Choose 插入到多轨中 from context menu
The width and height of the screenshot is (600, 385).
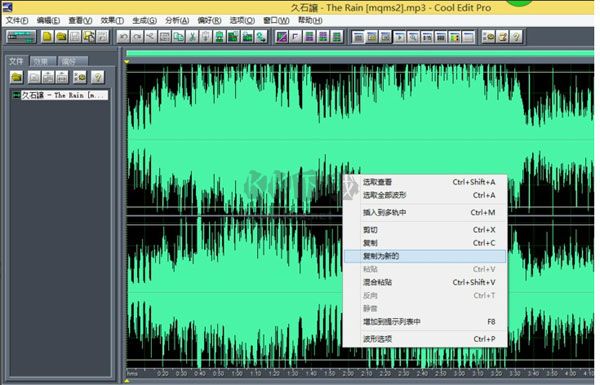coord(425,212)
